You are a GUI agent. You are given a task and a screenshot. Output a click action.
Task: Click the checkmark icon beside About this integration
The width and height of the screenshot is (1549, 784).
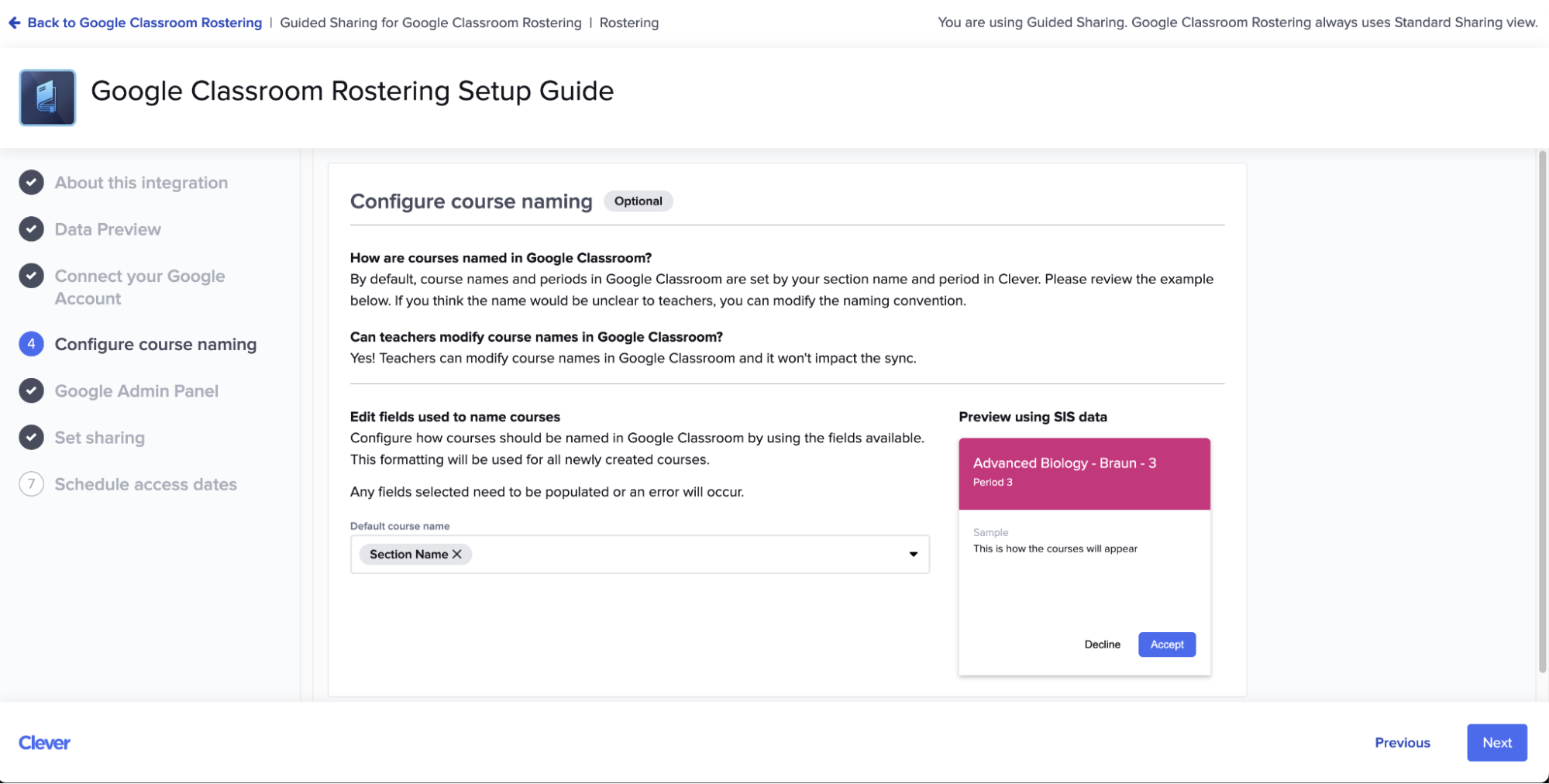tap(30, 182)
